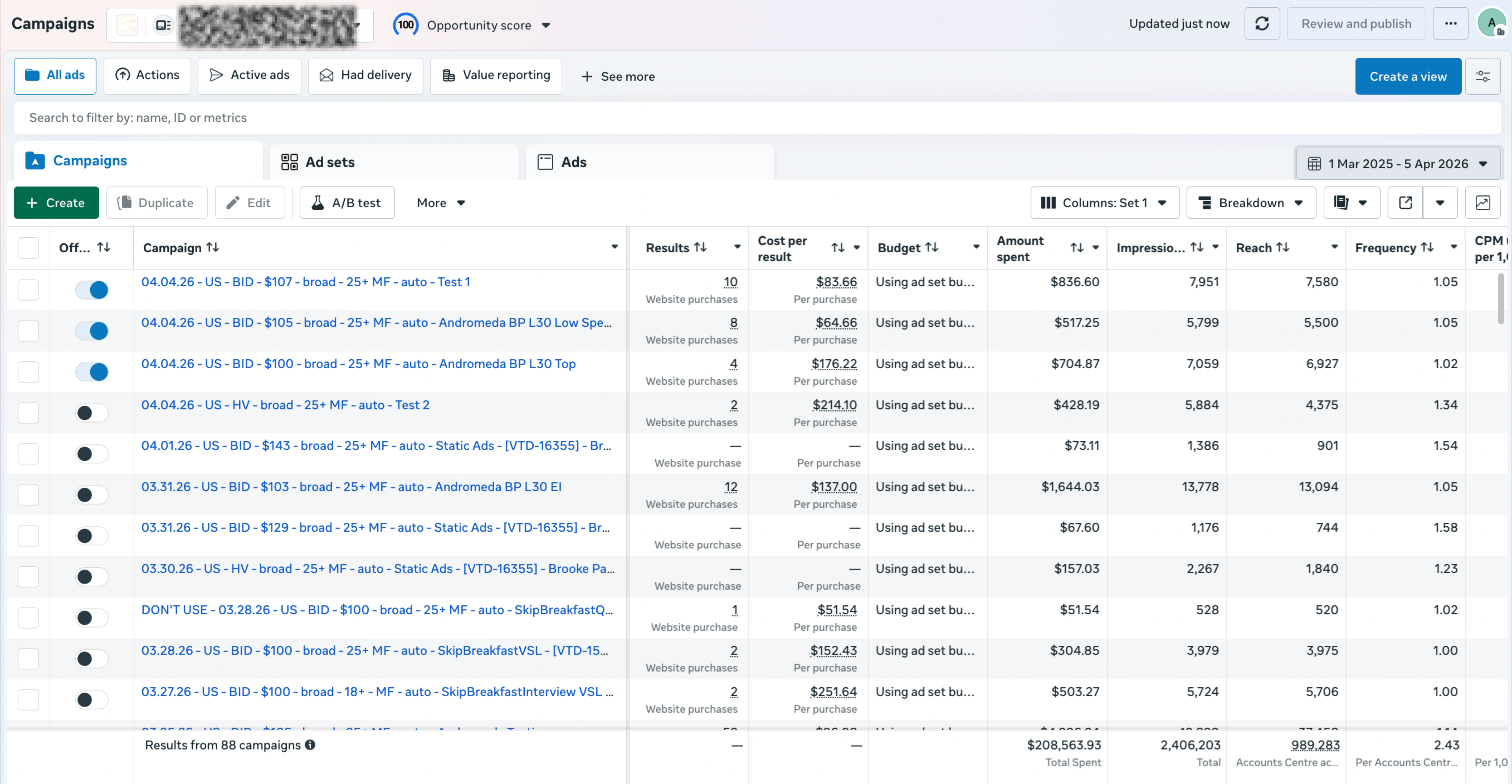This screenshot has width=1512, height=784.
Task: Sort by Campaign name arrows
Action: (x=212, y=248)
